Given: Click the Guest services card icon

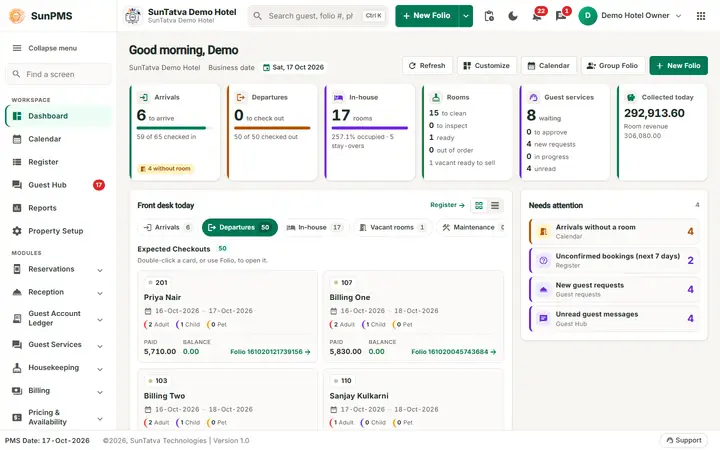Looking at the screenshot, I should 533,97.
